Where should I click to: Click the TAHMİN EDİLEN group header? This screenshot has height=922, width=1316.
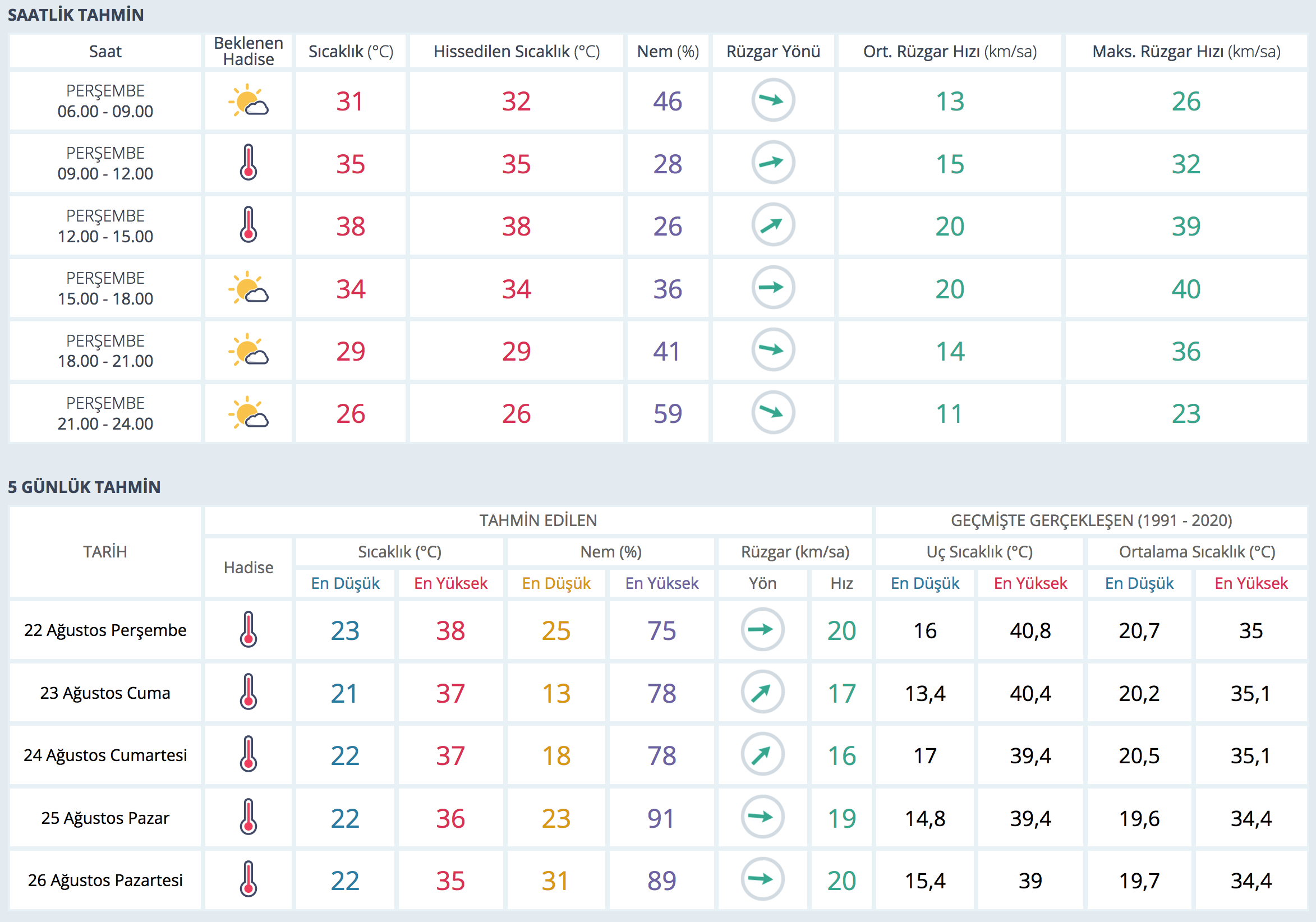537,520
